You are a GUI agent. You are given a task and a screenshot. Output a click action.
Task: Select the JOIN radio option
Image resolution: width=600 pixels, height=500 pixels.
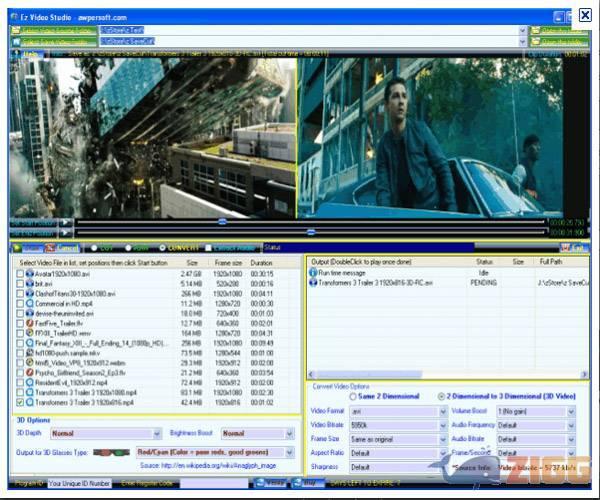pos(128,248)
